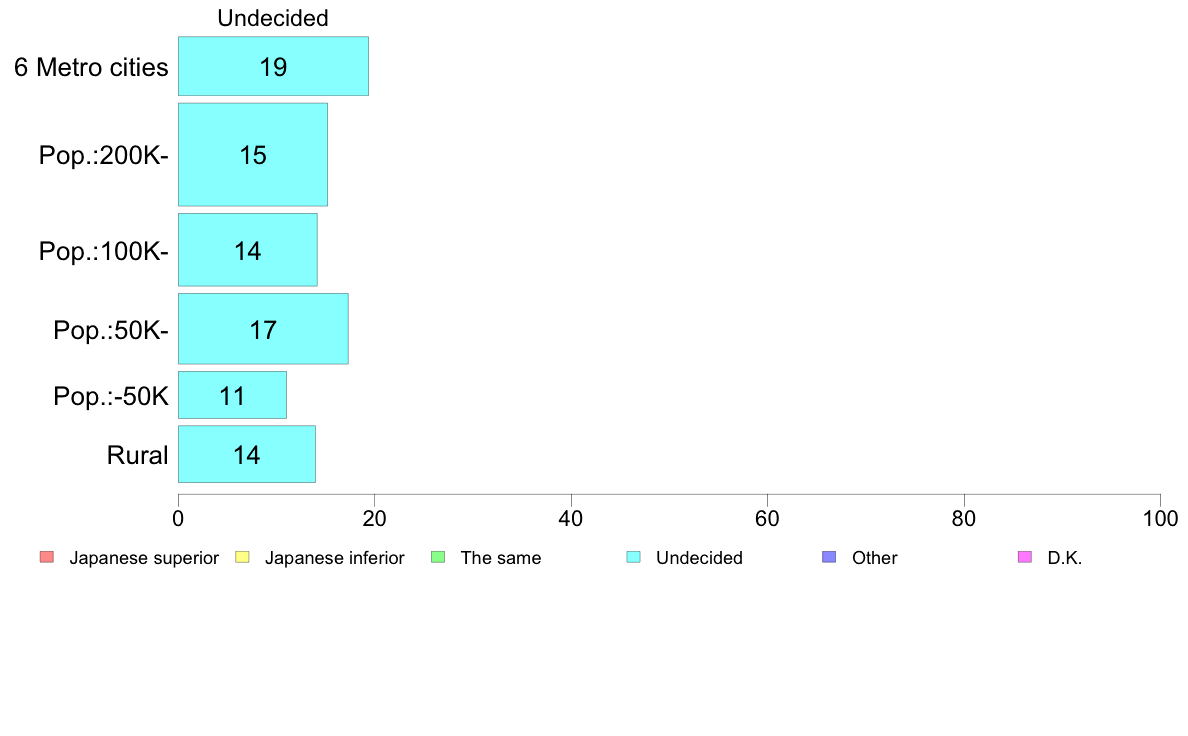Select the Pop.:100K- bar showing 14
1188x736 pixels.
[x=248, y=250]
